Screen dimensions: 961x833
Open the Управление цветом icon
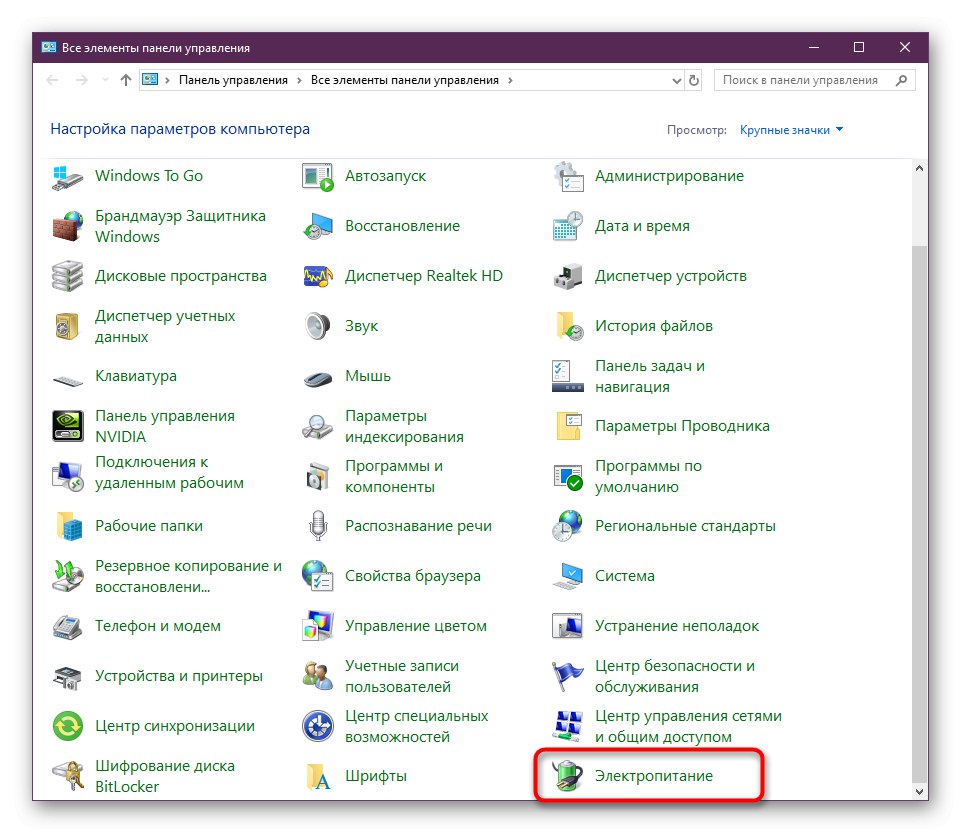point(317,626)
